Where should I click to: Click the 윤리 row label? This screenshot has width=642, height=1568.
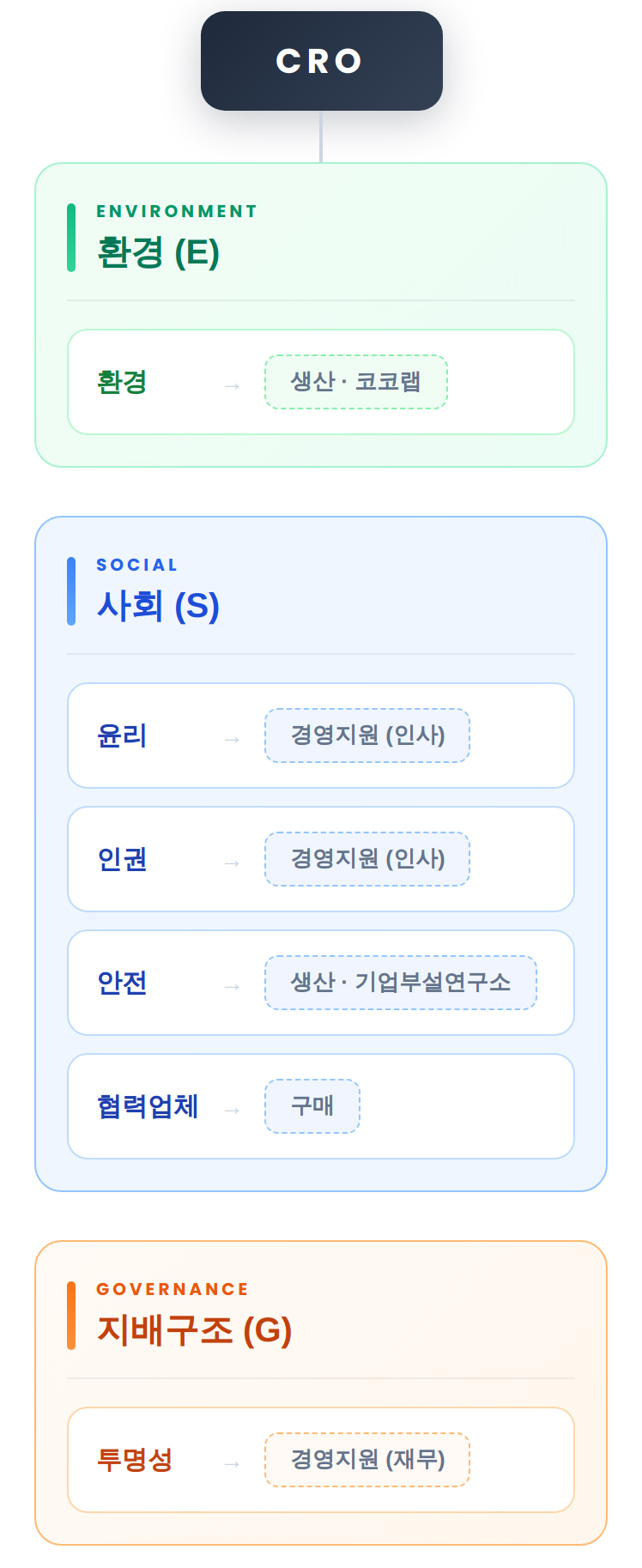(x=122, y=736)
